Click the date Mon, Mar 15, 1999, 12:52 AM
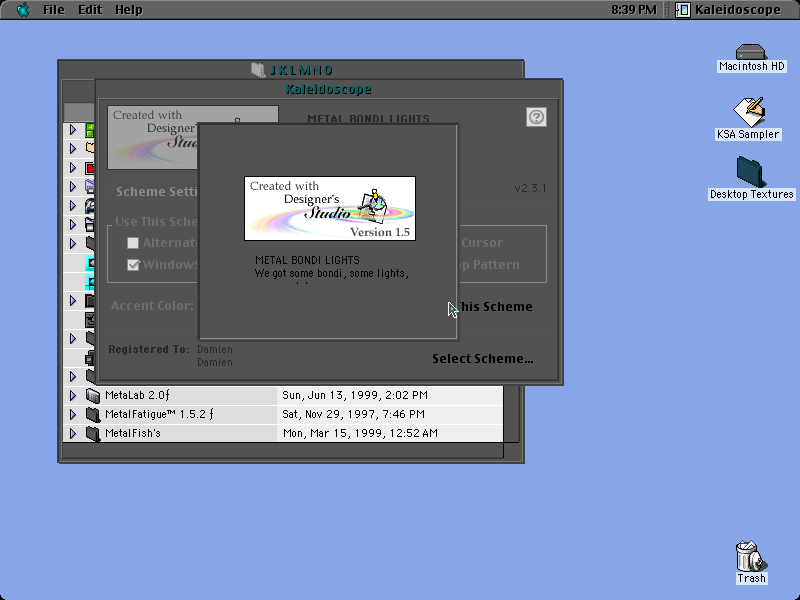This screenshot has height=600, width=800. point(360,433)
